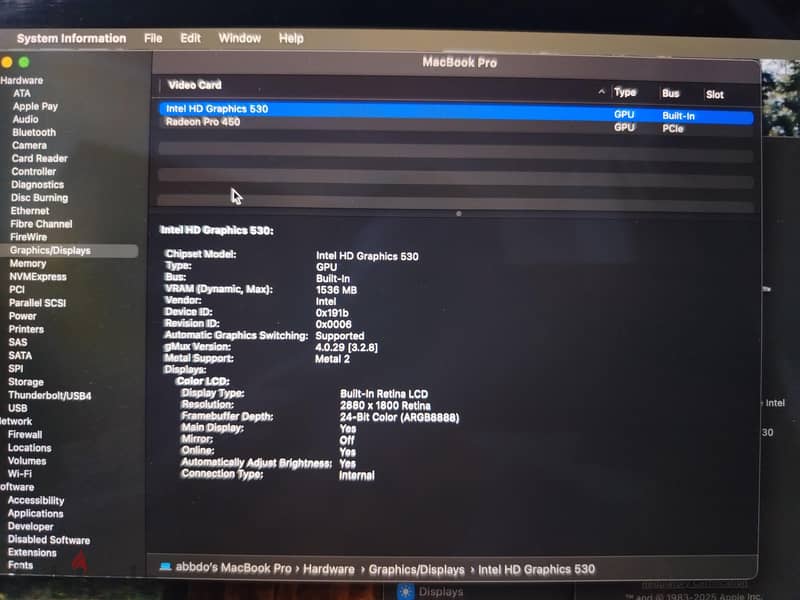Select Audio in the sidebar
This screenshot has height=600, width=800.
click(26, 119)
